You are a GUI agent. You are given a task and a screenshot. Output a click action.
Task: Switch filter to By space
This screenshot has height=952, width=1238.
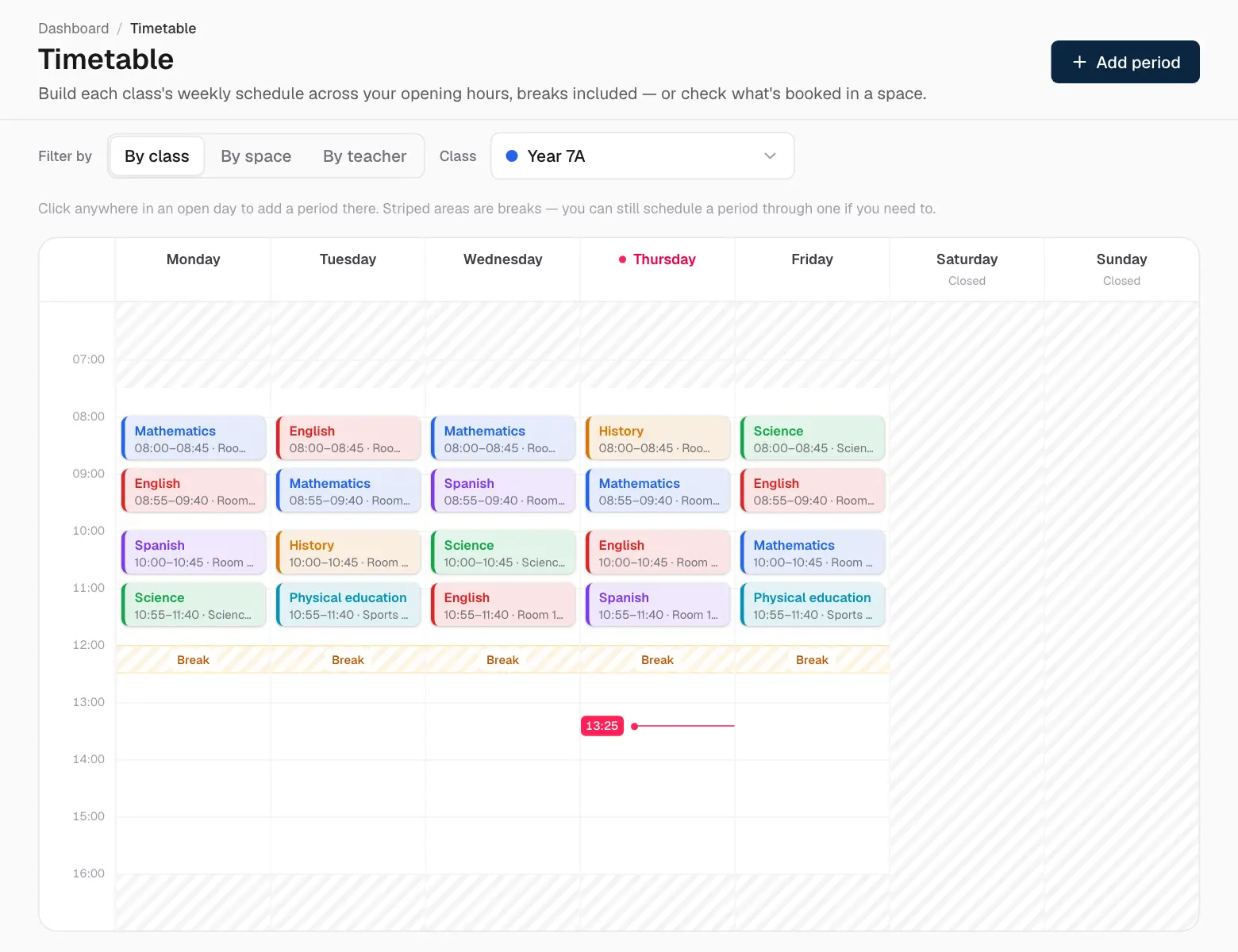click(256, 156)
